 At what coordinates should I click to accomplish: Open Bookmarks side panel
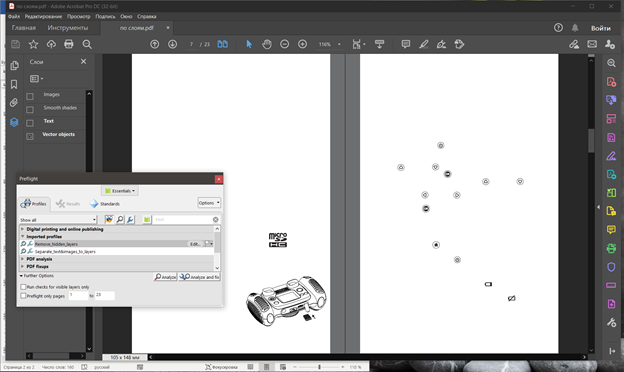click(14, 84)
